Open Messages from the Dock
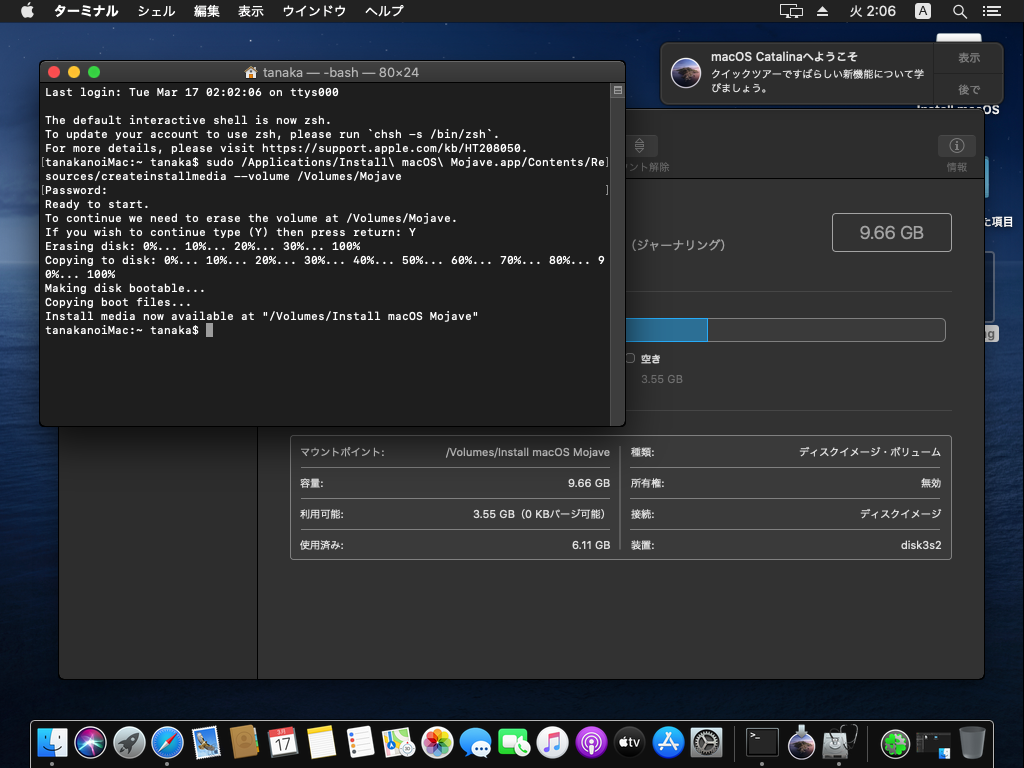The width and height of the screenshot is (1024, 768). [x=475, y=743]
